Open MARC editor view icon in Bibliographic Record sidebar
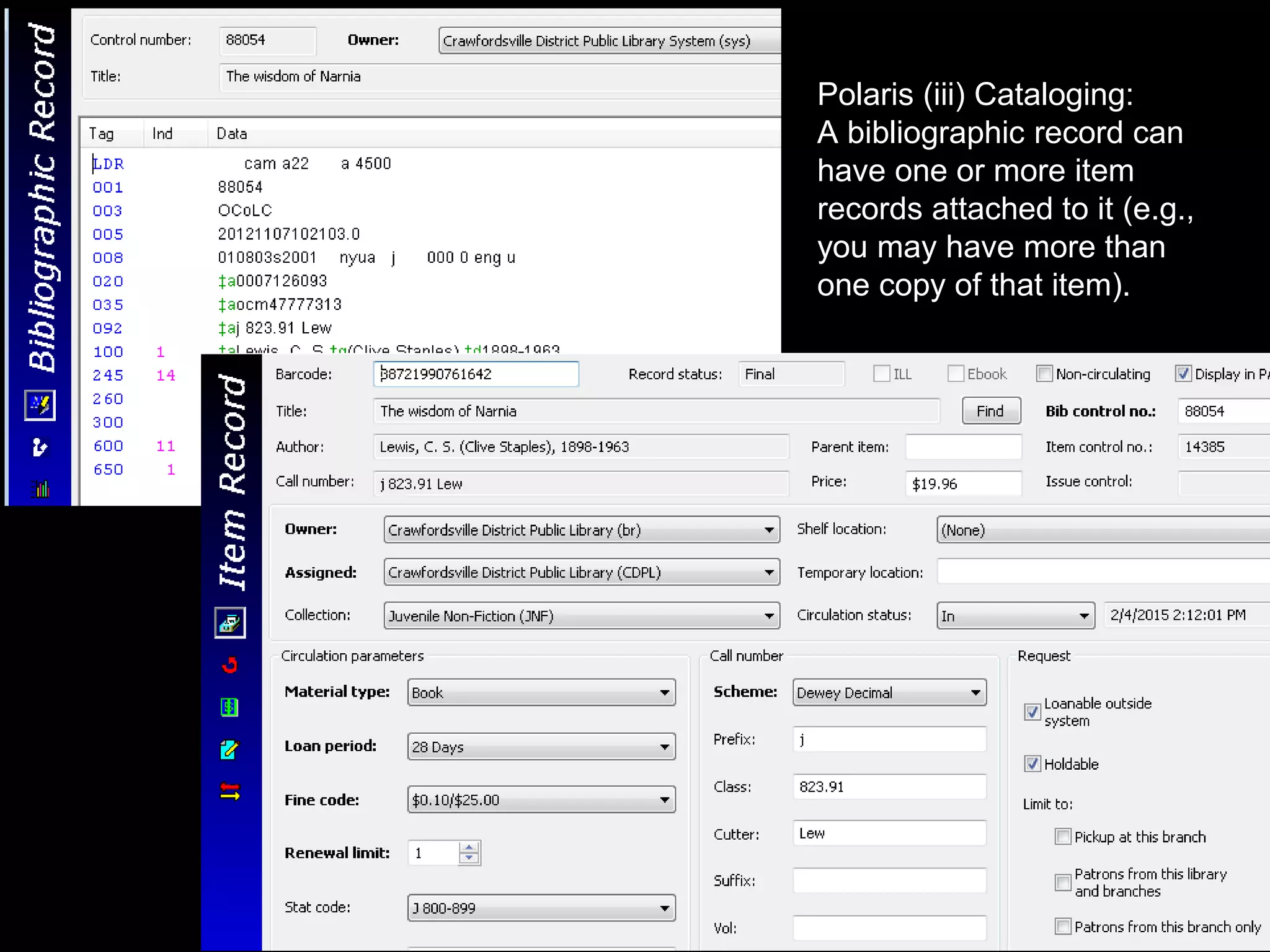Screen dimensions: 1270x952 (x=40, y=405)
